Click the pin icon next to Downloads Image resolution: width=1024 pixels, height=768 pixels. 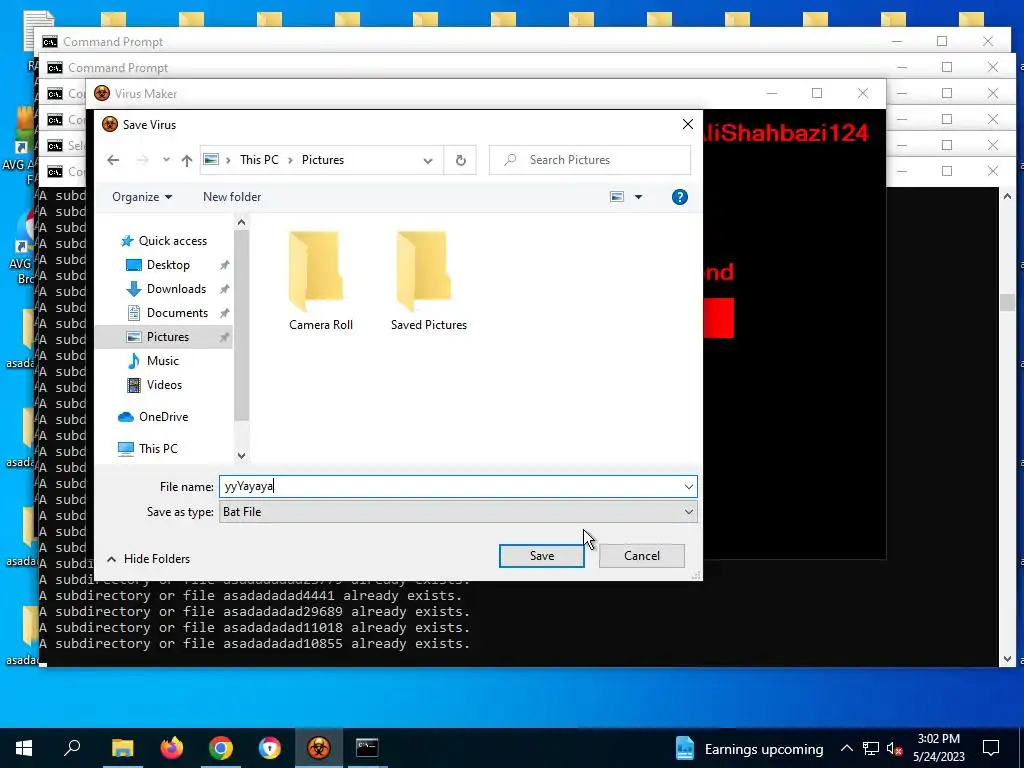coord(224,289)
